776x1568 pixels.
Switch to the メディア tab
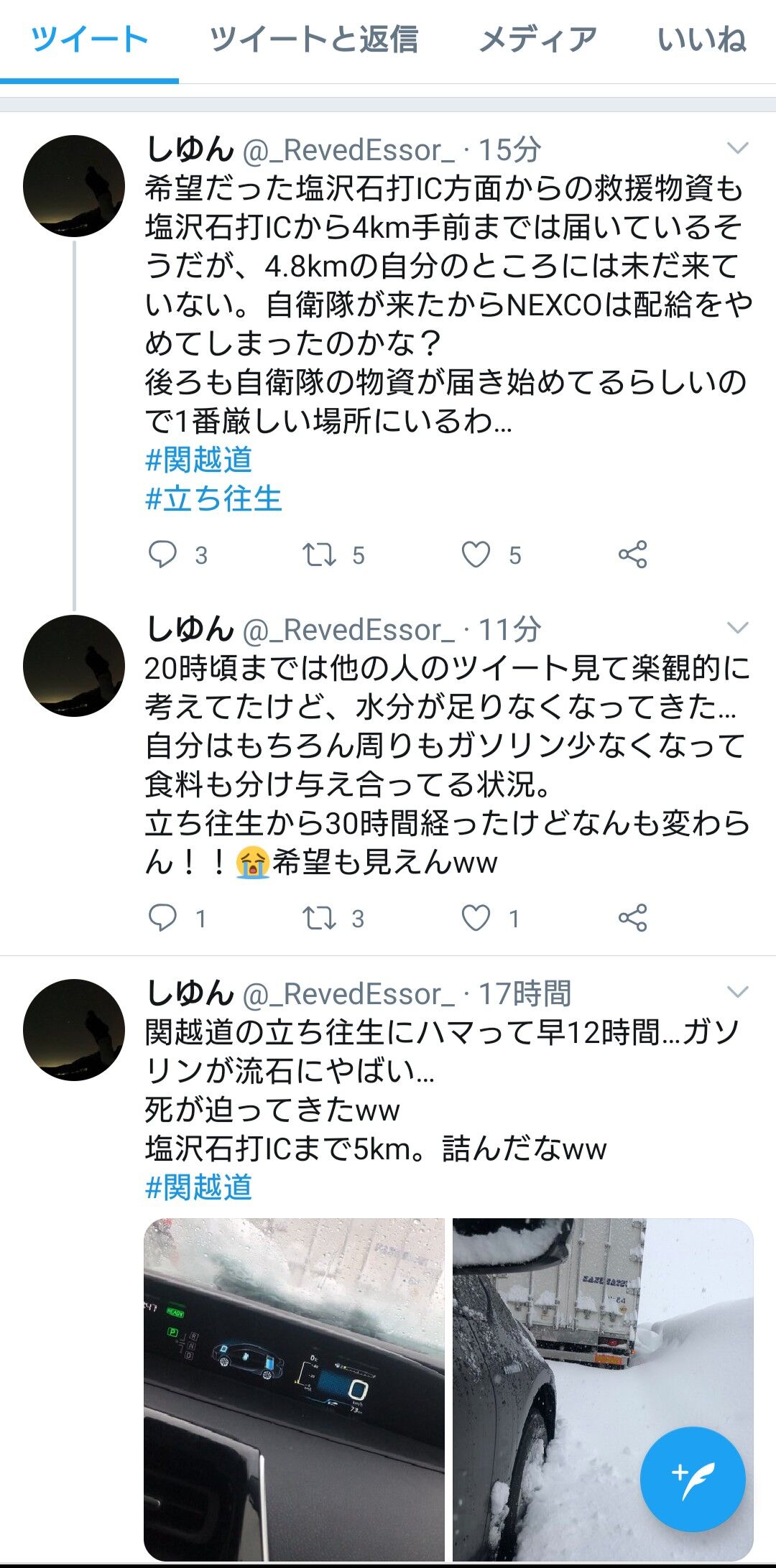click(x=537, y=40)
